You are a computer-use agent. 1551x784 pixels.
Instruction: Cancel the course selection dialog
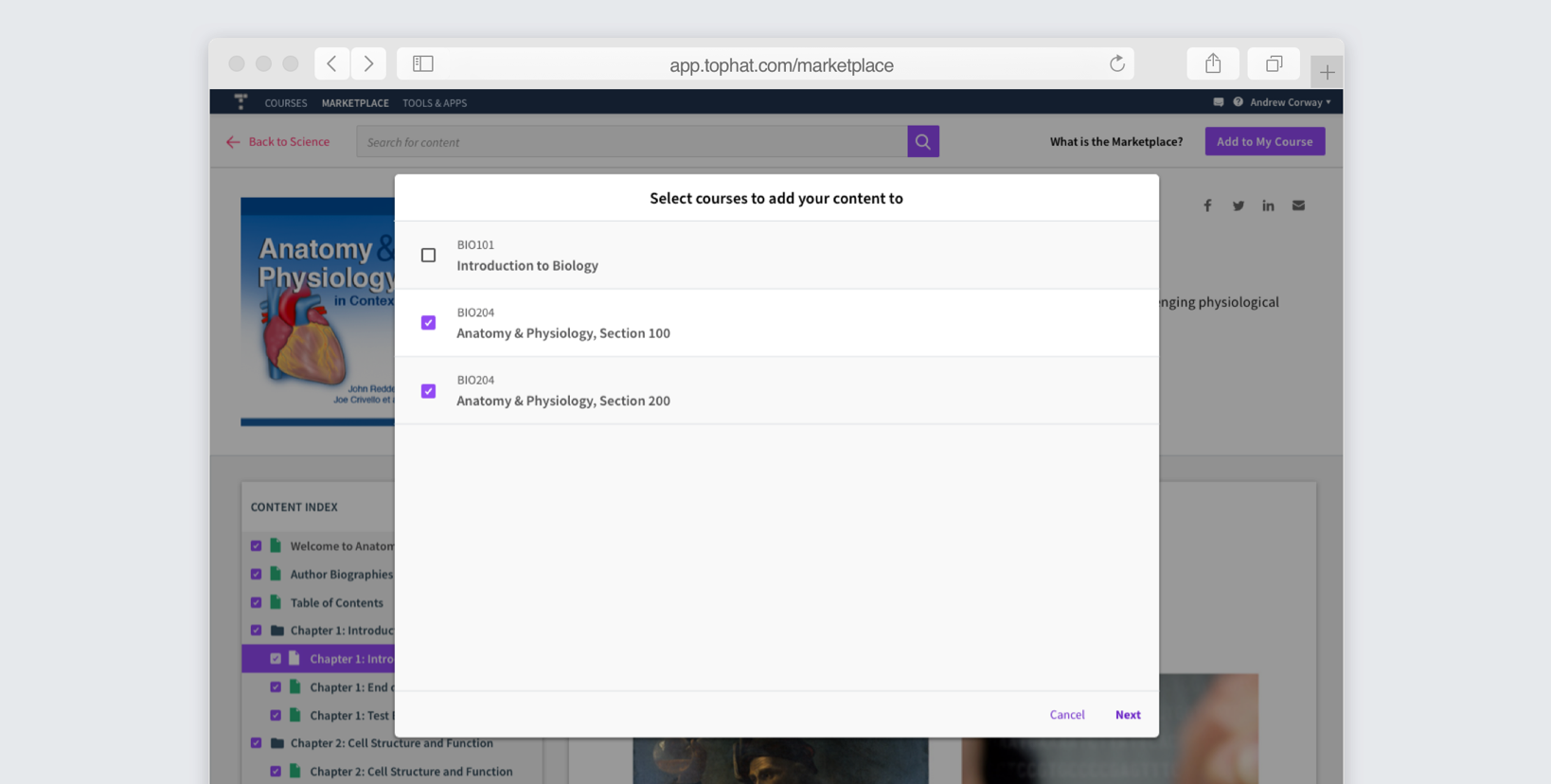point(1067,715)
